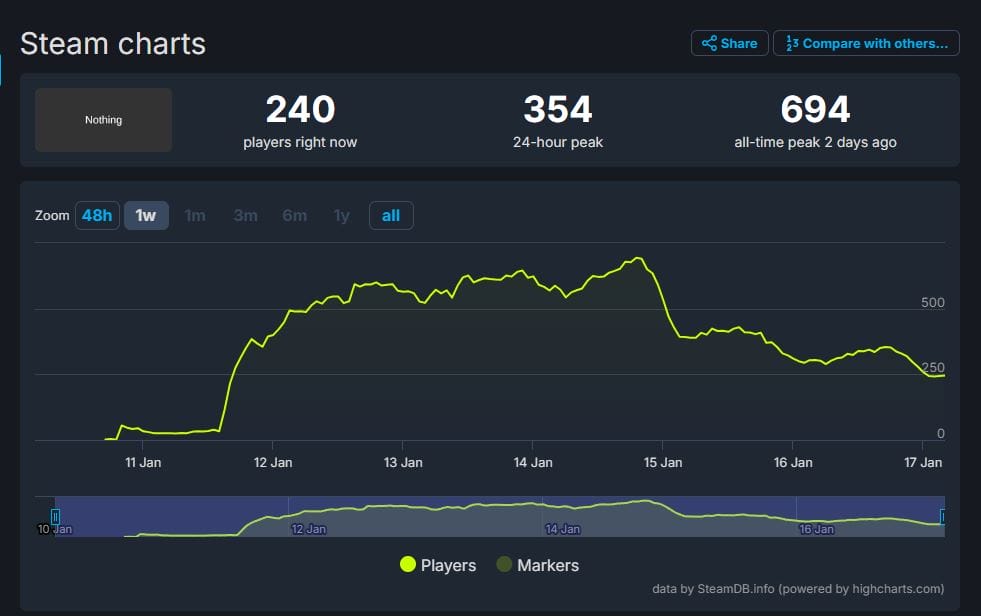
Task: Set zoom range to 48h
Action: click(x=97, y=215)
